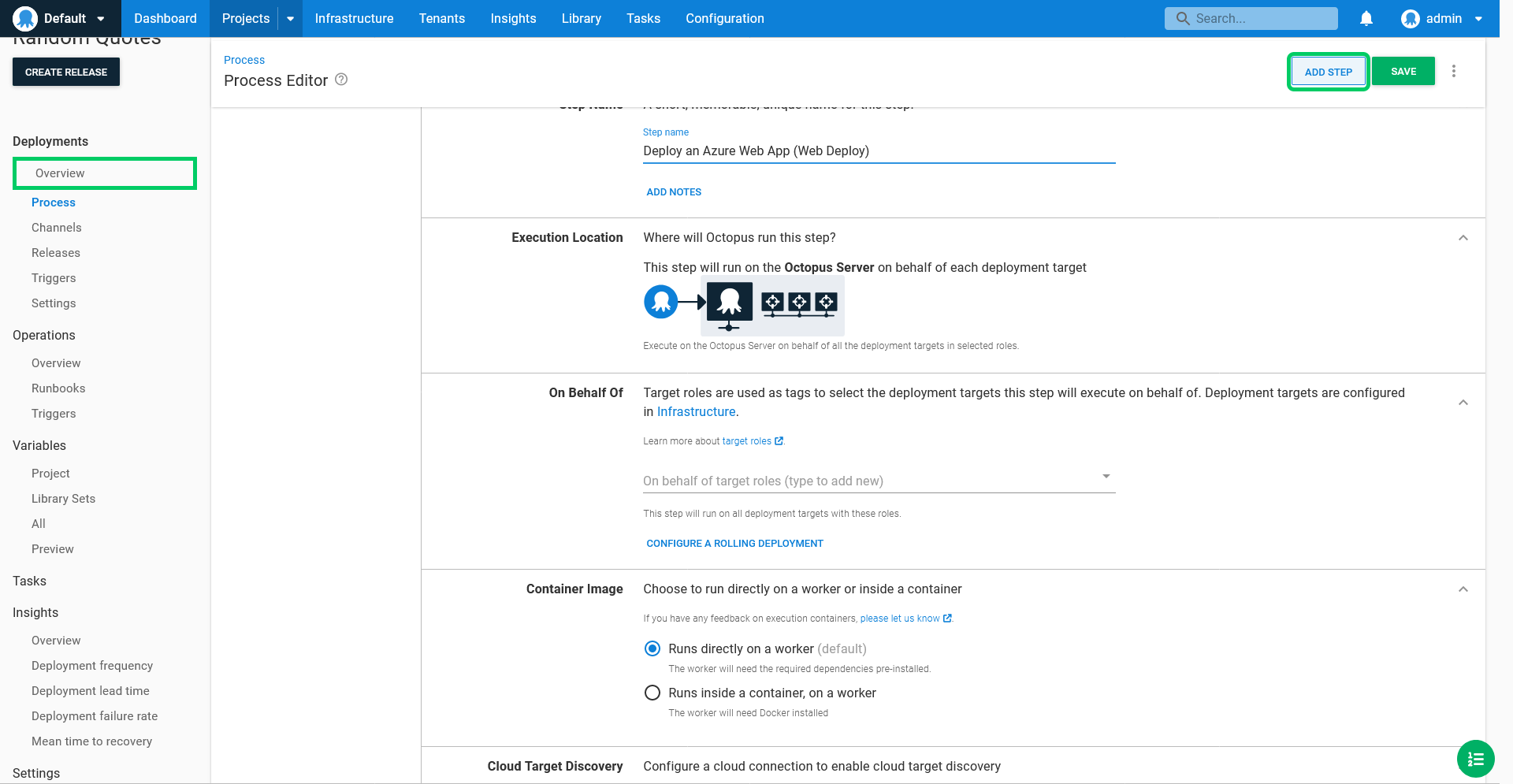Open Tasks in the sidebar
Viewport: 1513px width, 784px height.
pyautogui.click(x=29, y=581)
